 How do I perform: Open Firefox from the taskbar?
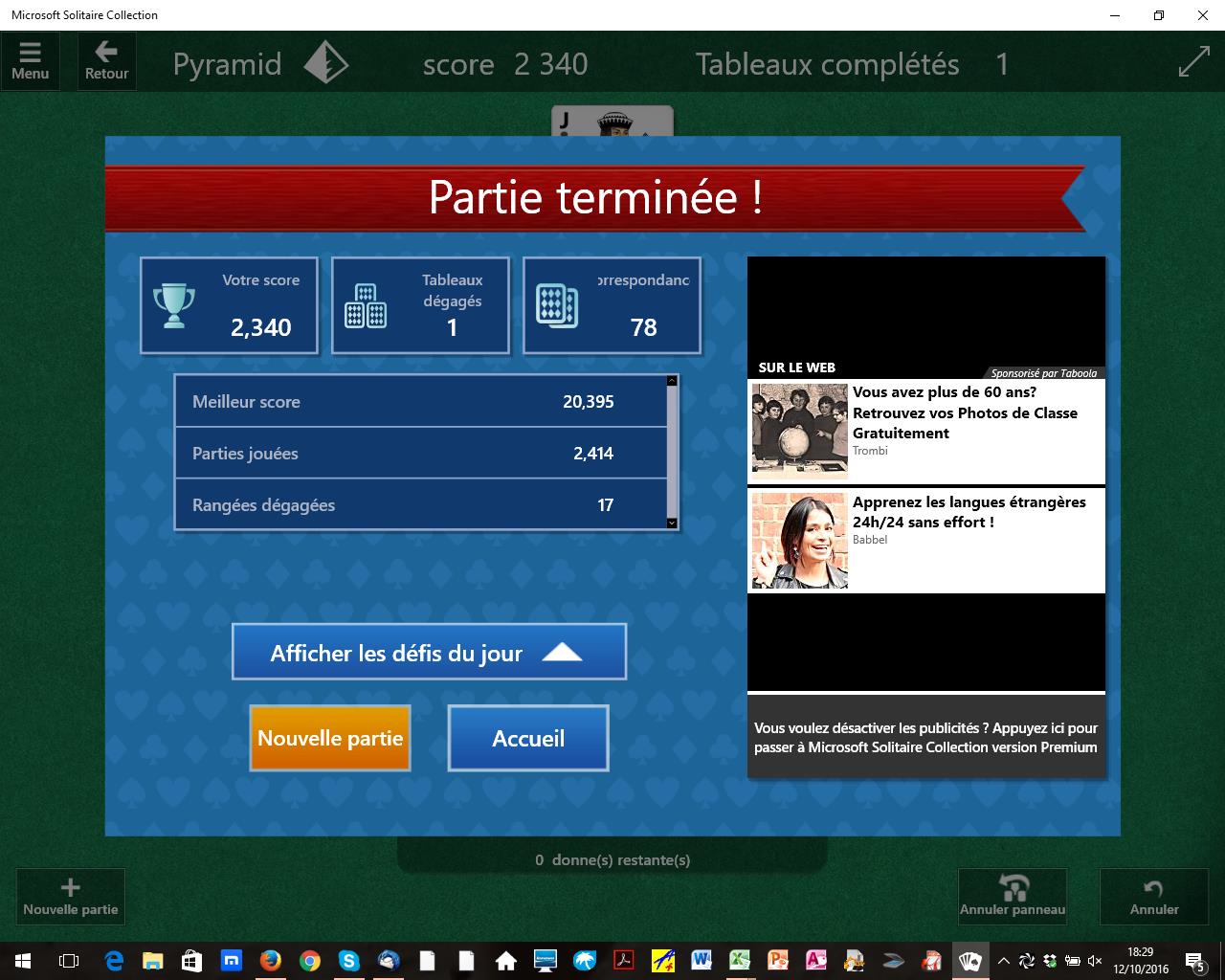pos(271,960)
